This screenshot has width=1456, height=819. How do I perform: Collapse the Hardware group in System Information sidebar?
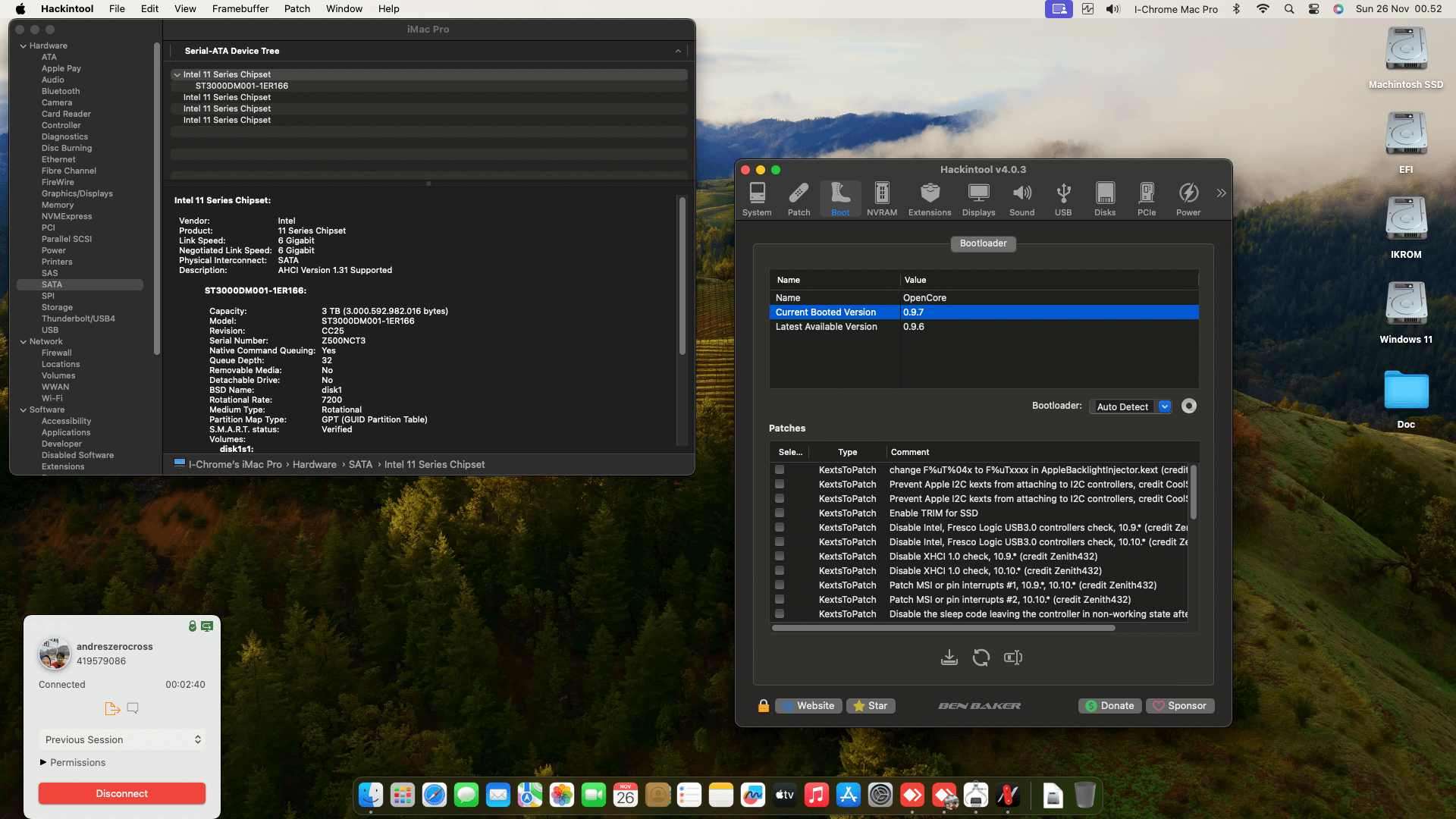(x=23, y=45)
